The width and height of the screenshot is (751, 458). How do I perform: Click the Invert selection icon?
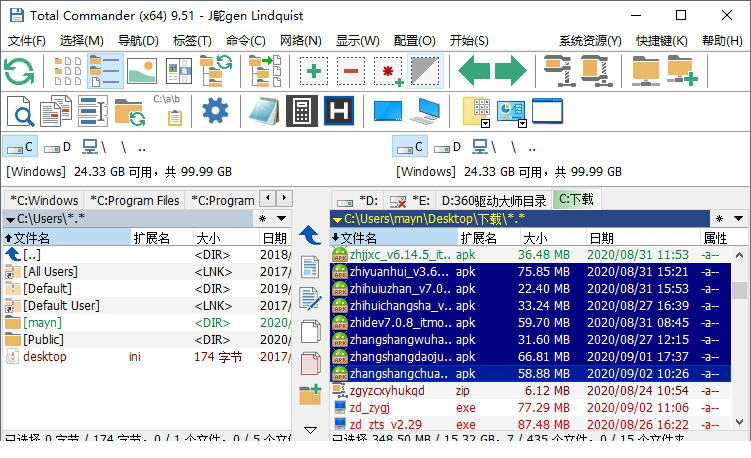(x=425, y=72)
